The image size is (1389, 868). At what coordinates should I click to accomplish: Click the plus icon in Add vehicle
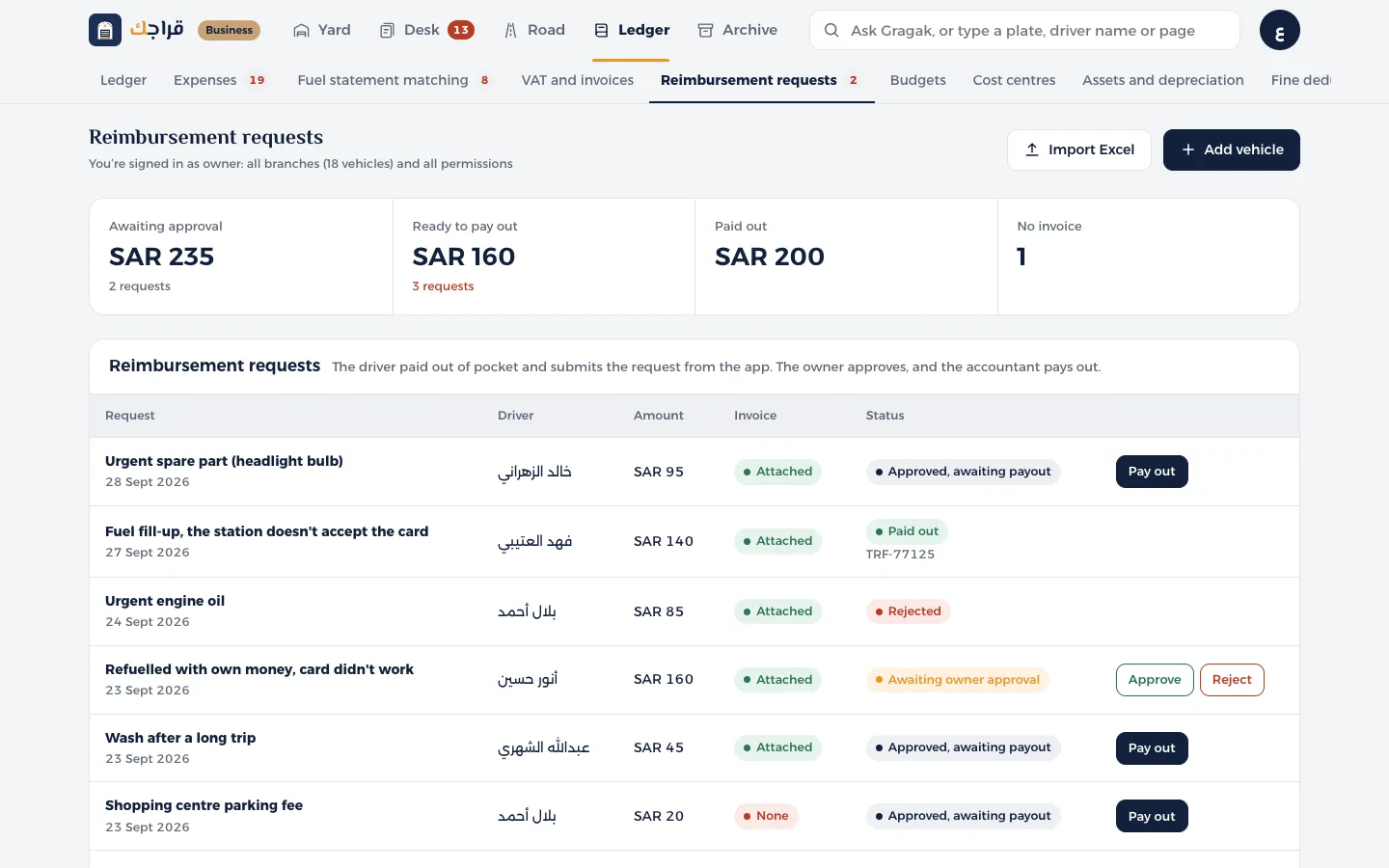1188,149
